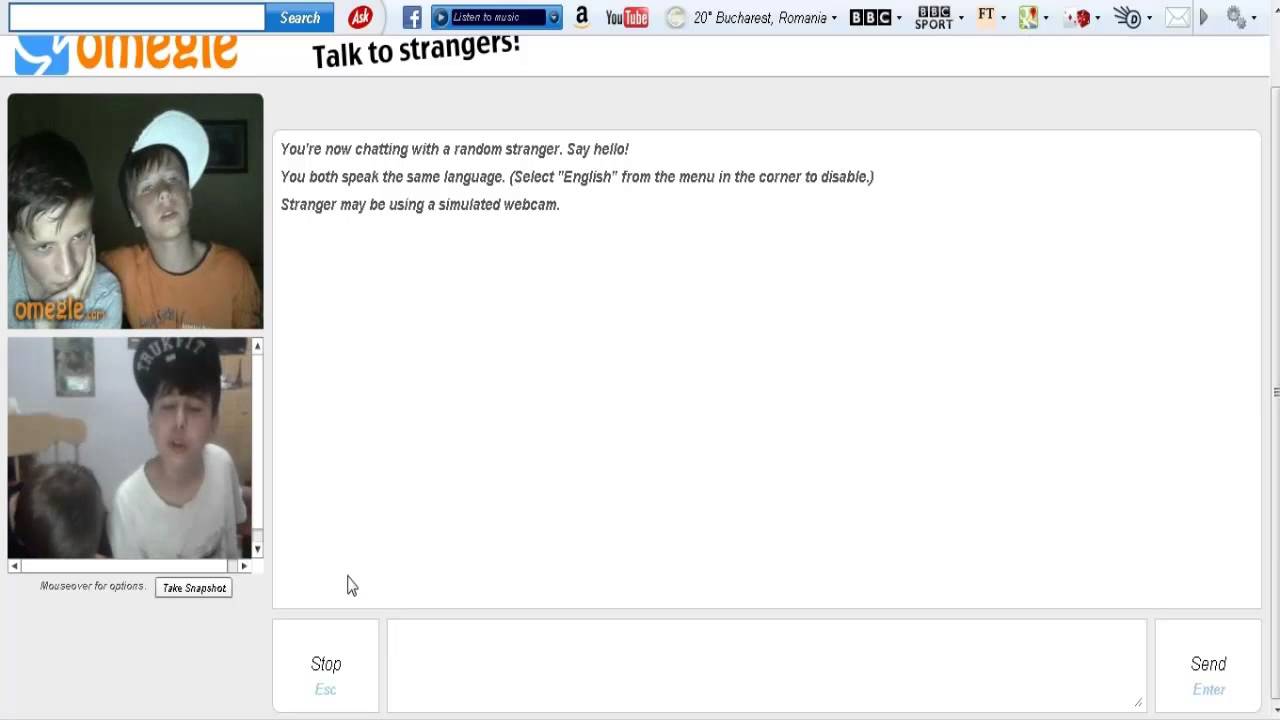Click the toolbar overflow arrow after the envelope
The width and height of the screenshot is (1280, 720).
(x=1204, y=17)
